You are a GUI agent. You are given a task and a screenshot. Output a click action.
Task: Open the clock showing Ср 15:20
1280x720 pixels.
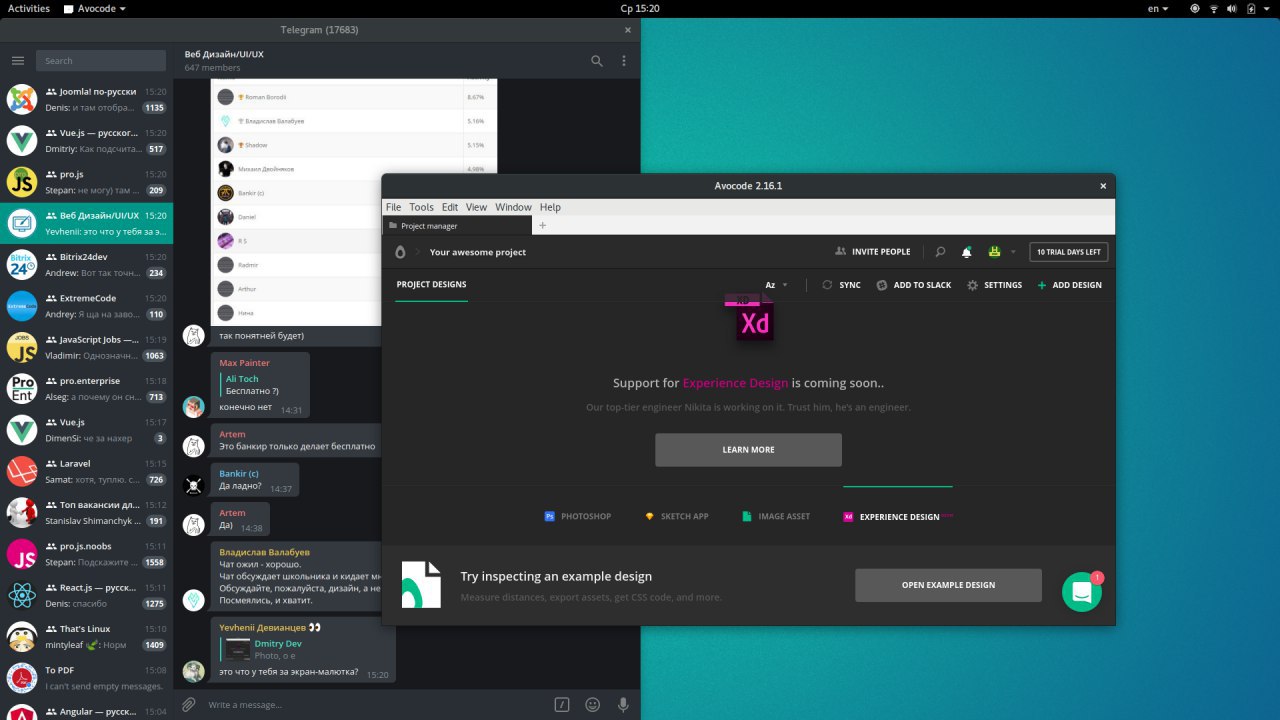click(640, 8)
